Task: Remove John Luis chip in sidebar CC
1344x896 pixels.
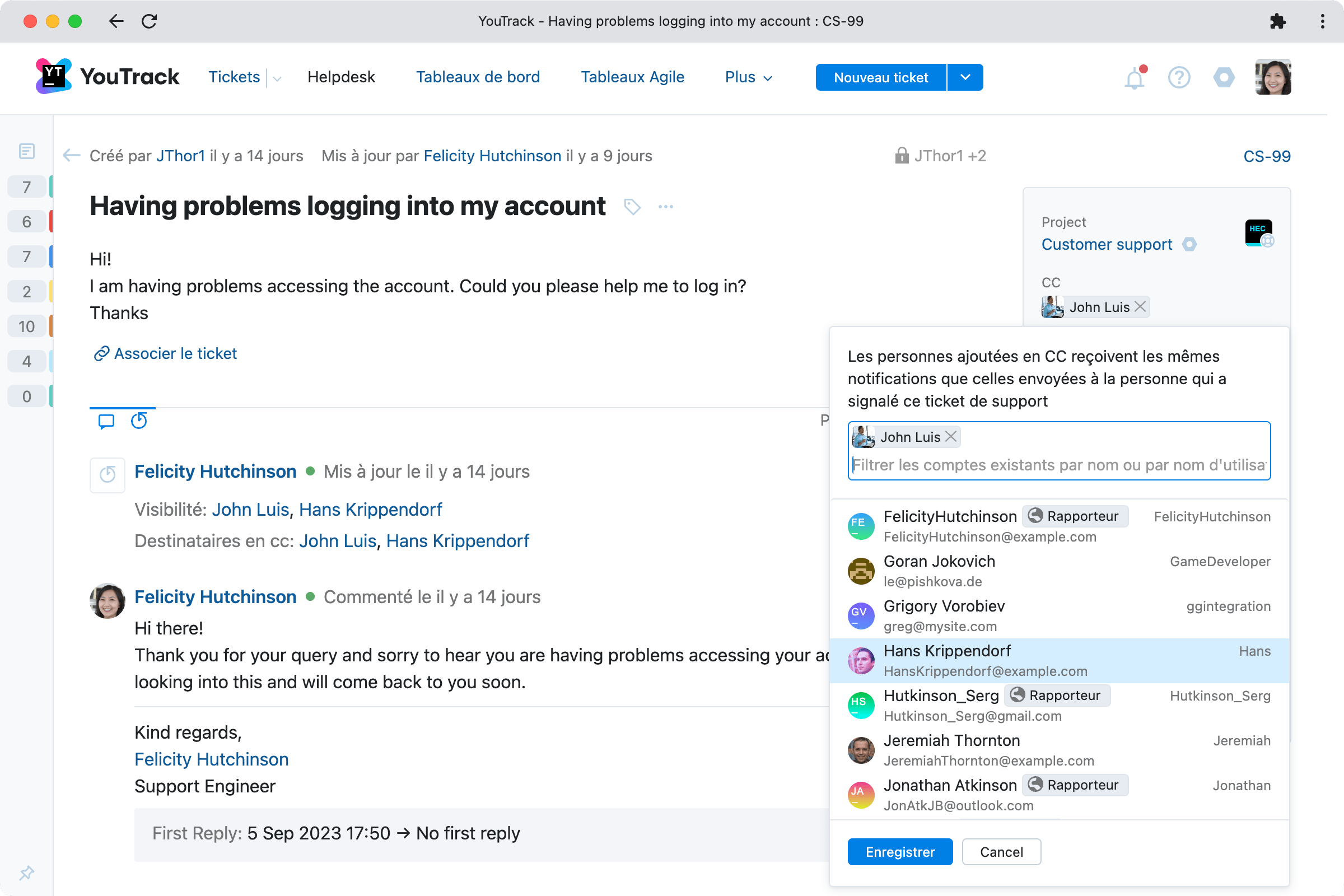Action: (x=1141, y=307)
